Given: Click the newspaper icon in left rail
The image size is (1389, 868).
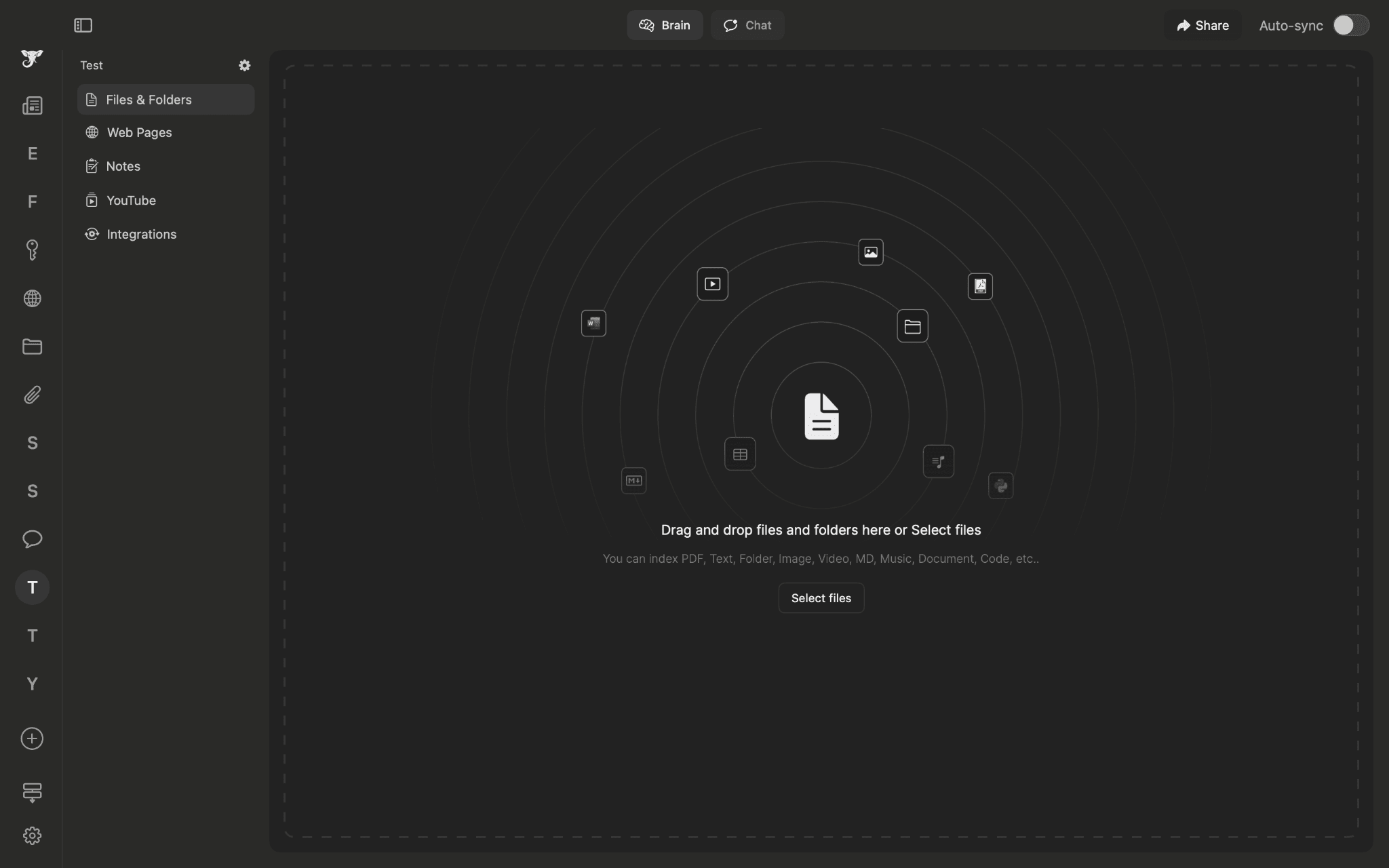Looking at the screenshot, I should (x=32, y=106).
